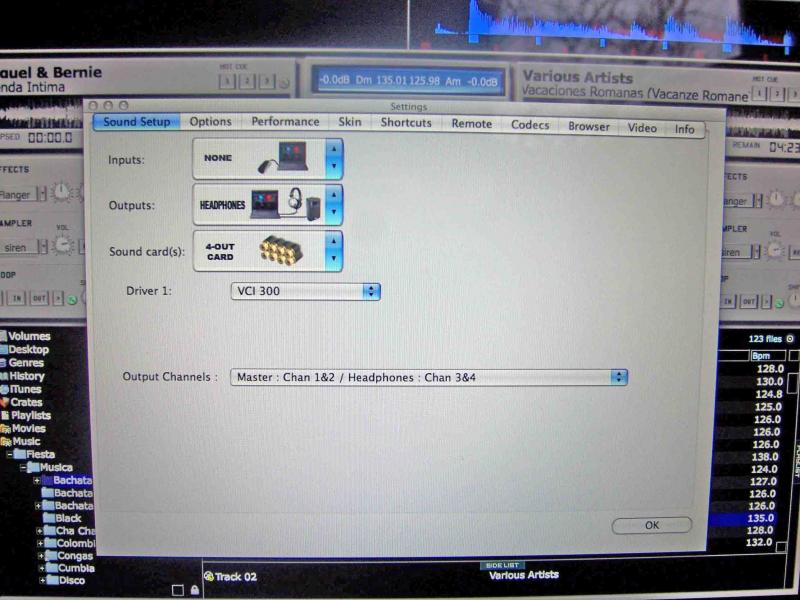Image resolution: width=800 pixels, height=600 pixels.
Task: Click the up arrow of the Inputs selector
Action: coord(334,149)
